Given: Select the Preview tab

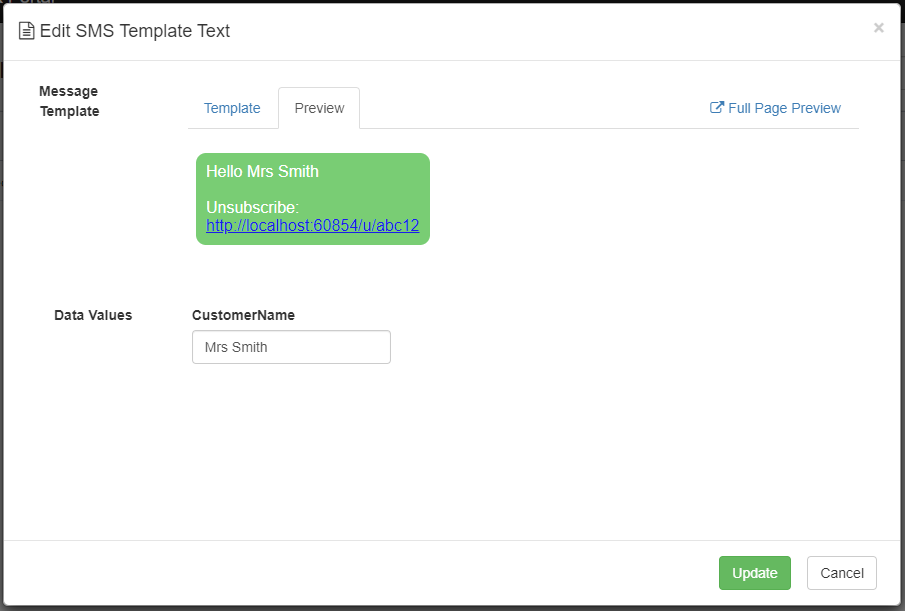Looking at the screenshot, I should pos(319,108).
